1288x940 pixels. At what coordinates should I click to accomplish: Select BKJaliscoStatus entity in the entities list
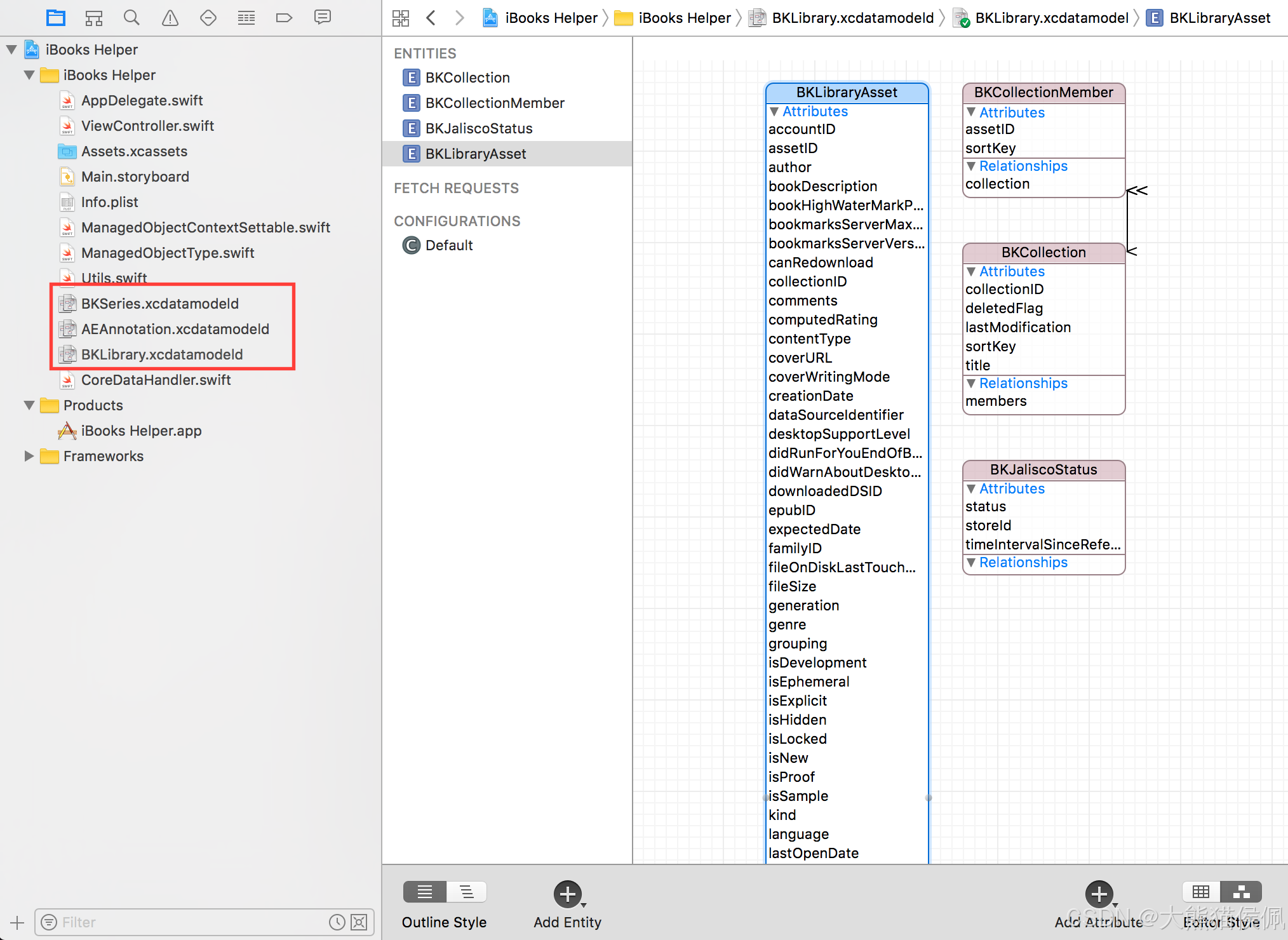coord(479,128)
